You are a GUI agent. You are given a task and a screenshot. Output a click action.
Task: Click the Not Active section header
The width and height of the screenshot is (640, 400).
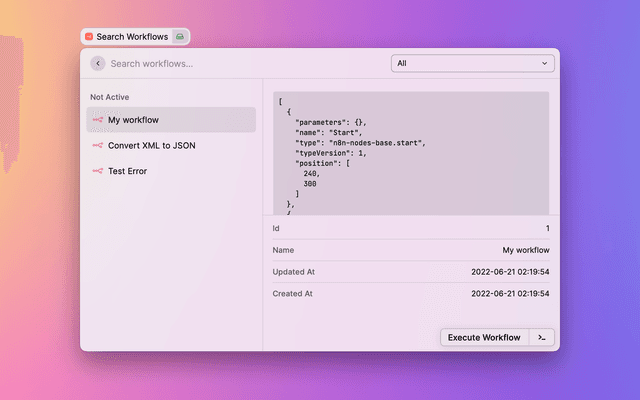(x=109, y=97)
